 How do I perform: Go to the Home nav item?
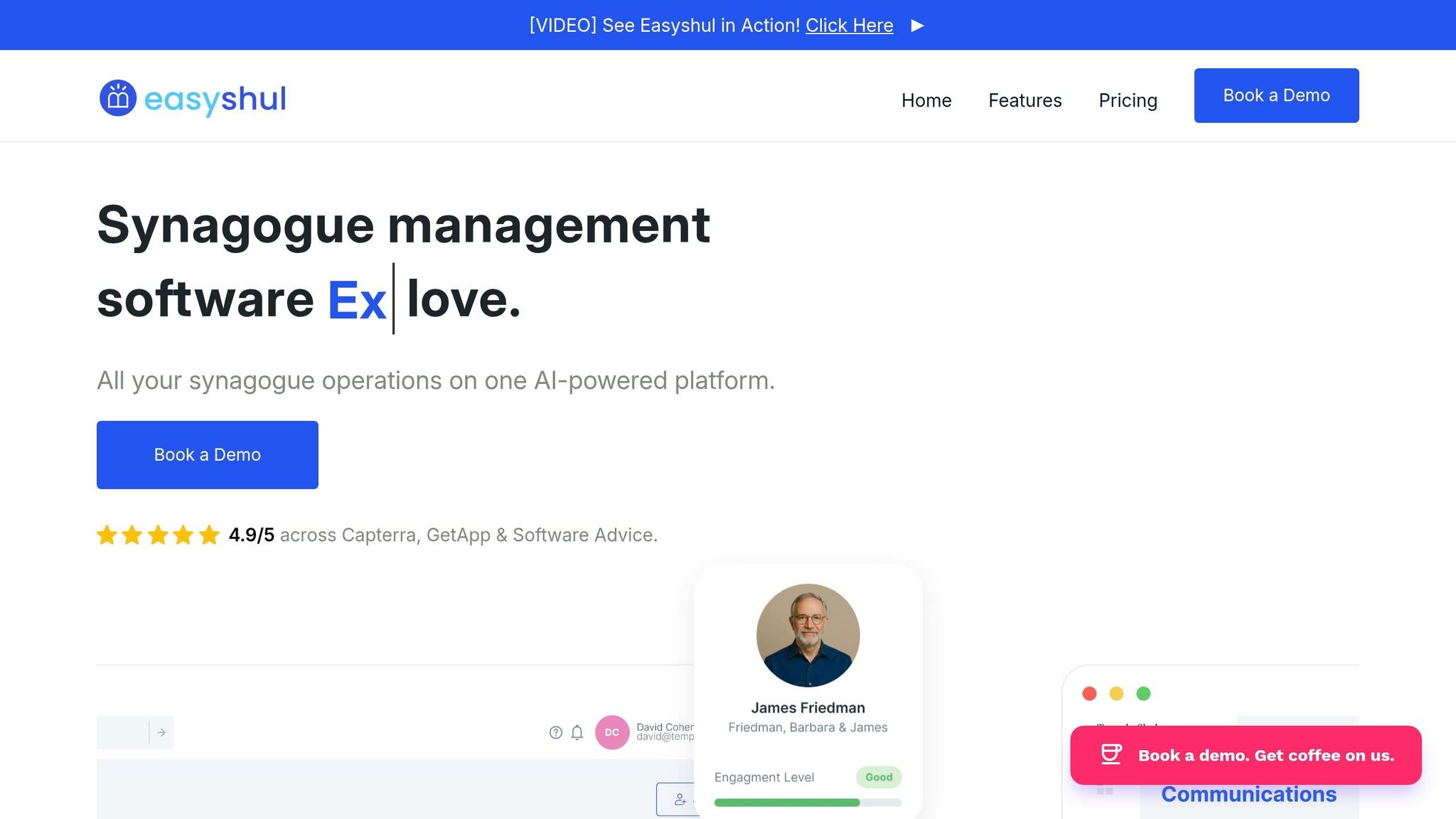pos(926,100)
